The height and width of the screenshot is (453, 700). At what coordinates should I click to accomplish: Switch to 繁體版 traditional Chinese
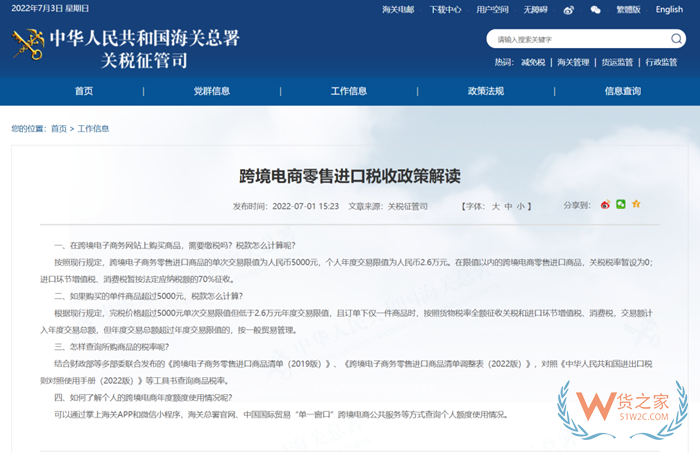tap(629, 10)
